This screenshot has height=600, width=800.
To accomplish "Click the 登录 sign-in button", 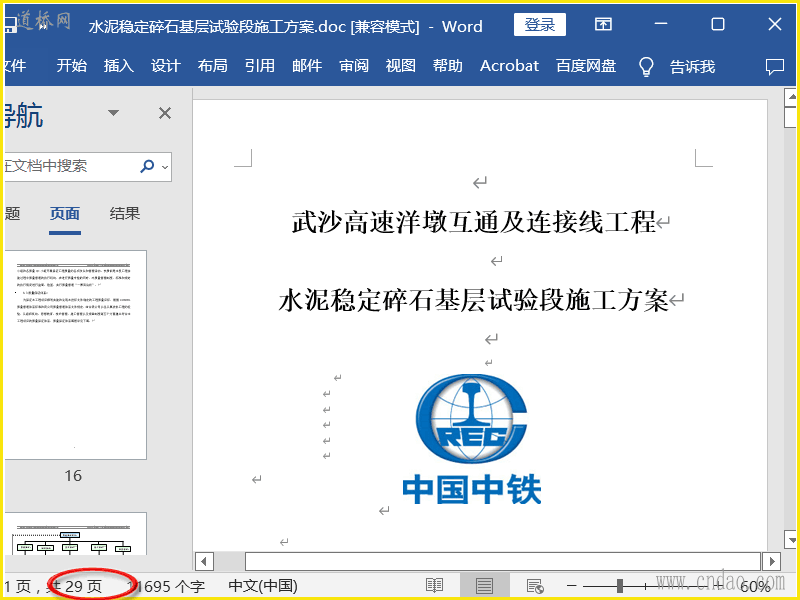I will [x=540, y=24].
